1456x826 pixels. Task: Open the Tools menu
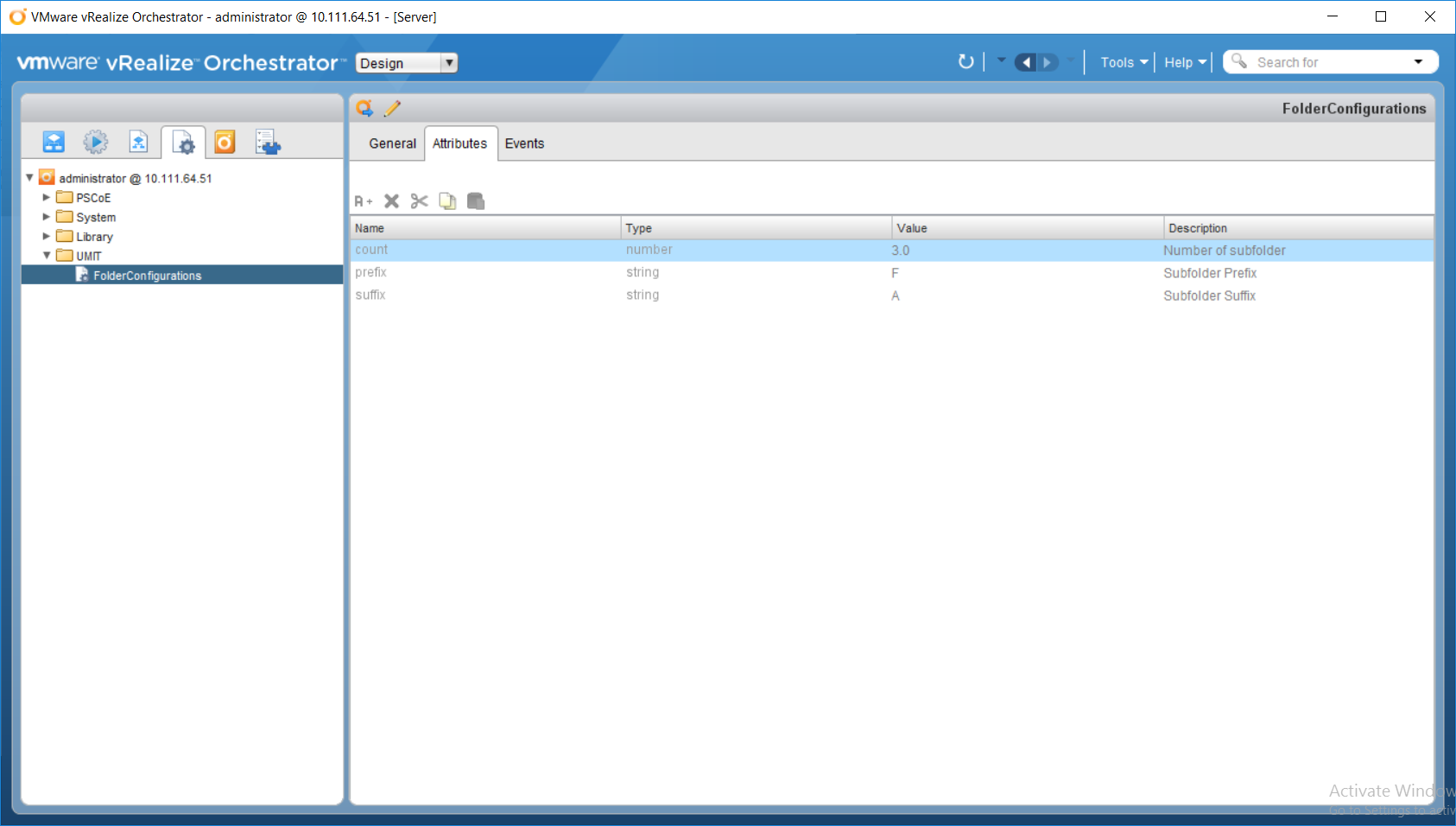point(1124,62)
